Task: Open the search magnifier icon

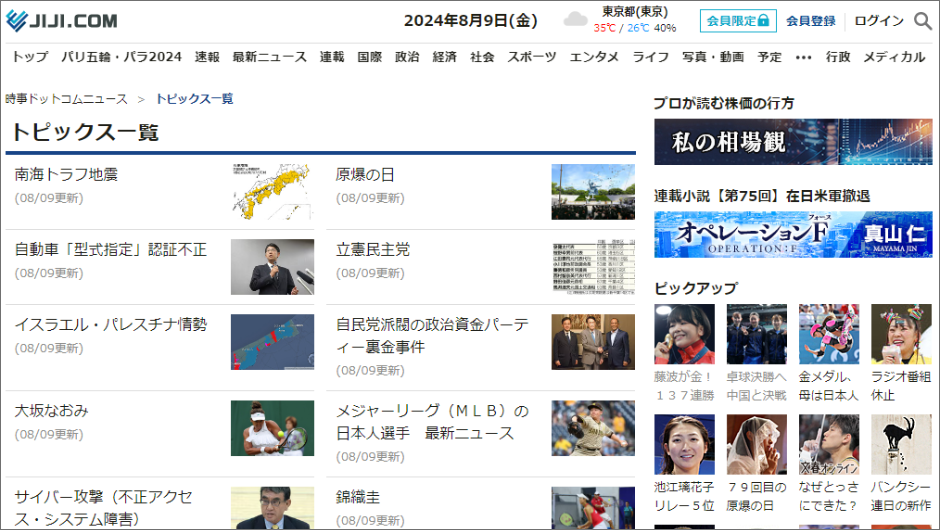Action: coord(922,21)
